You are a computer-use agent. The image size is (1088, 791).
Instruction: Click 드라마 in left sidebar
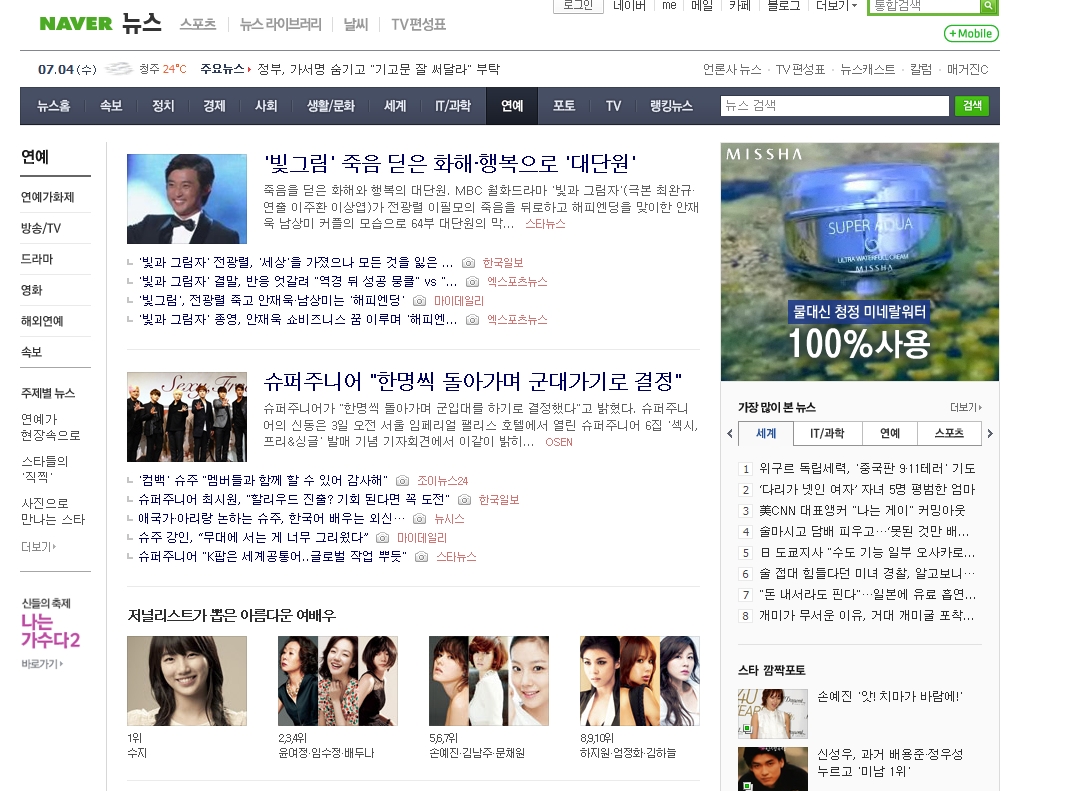(37, 259)
